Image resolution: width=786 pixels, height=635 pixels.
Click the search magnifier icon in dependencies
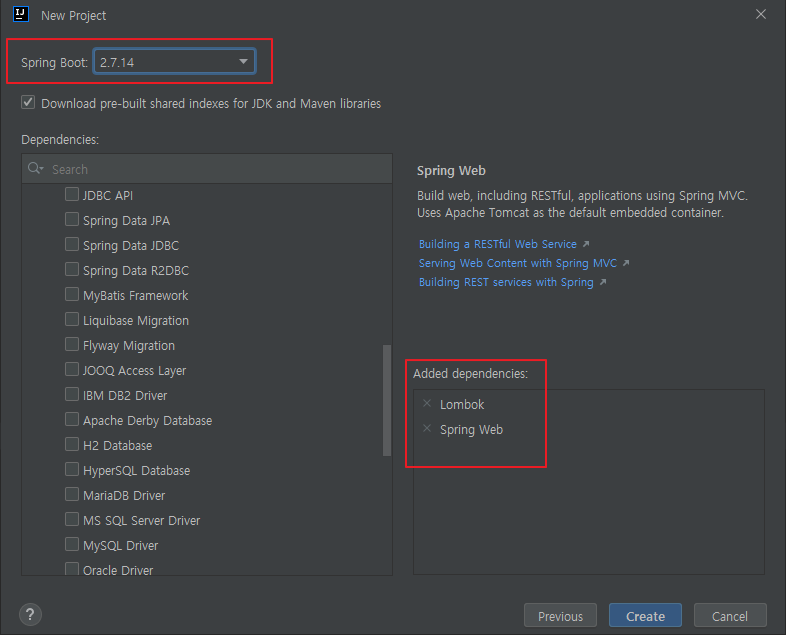35,168
